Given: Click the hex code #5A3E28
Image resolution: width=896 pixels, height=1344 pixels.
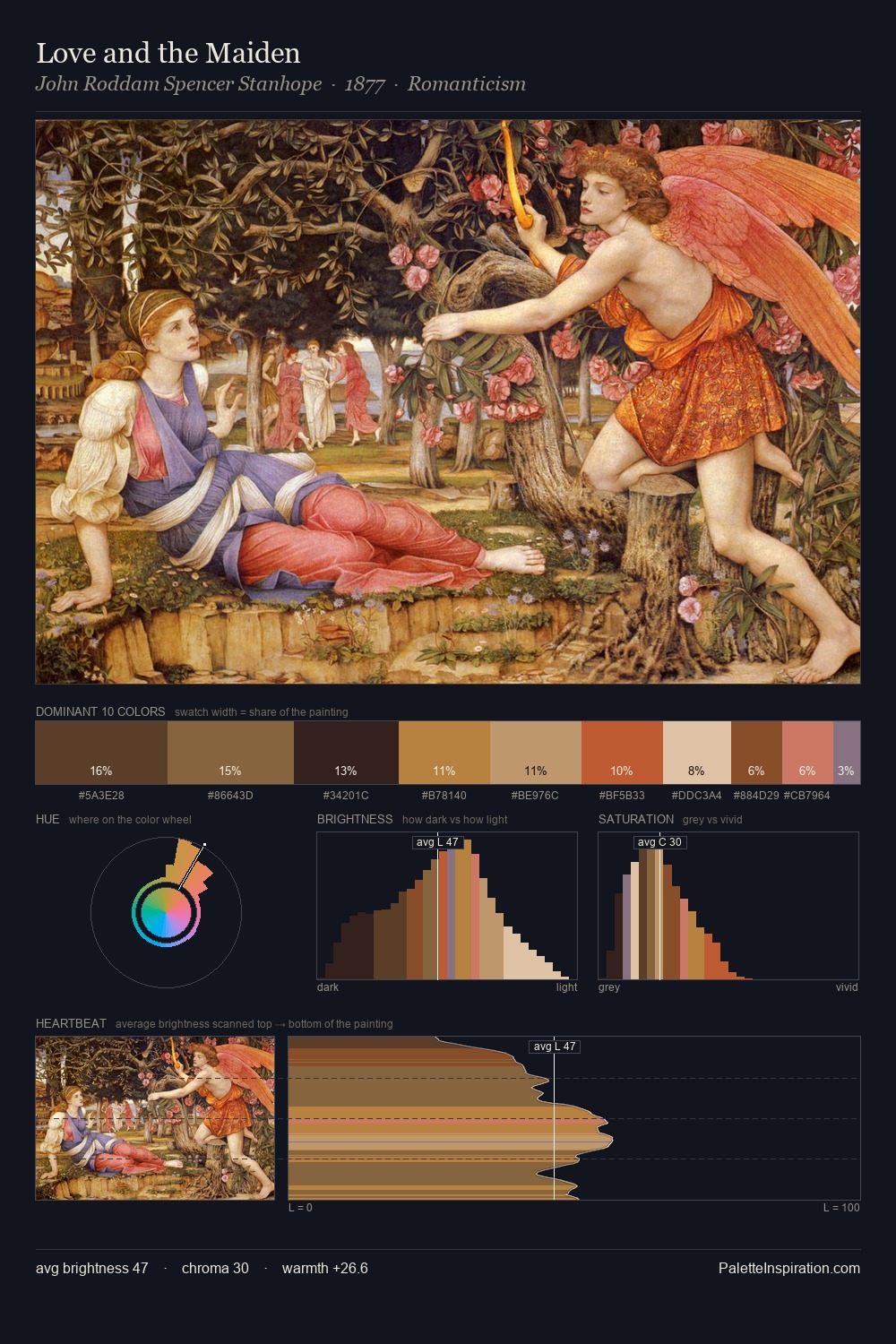Looking at the screenshot, I should [101, 796].
